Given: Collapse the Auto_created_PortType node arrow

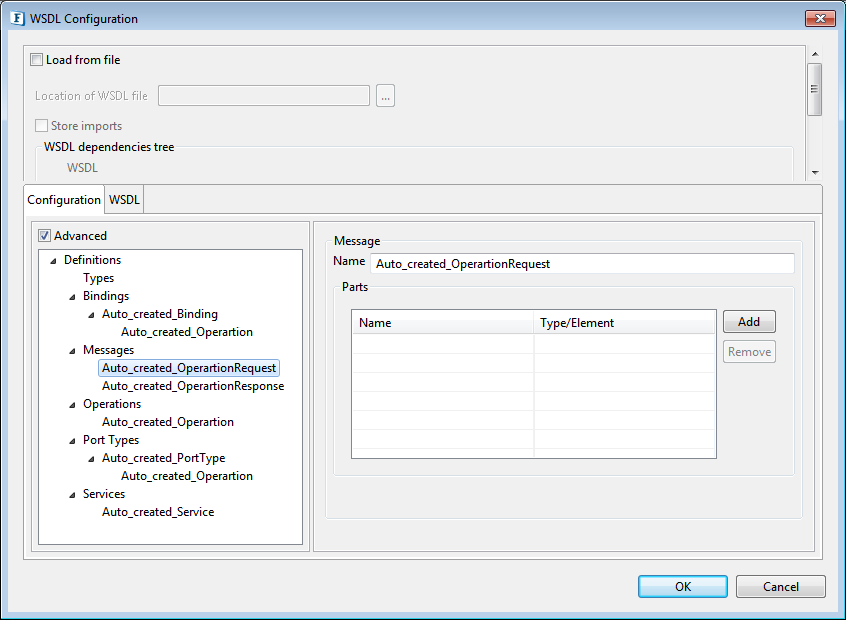Looking at the screenshot, I should click(91, 459).
